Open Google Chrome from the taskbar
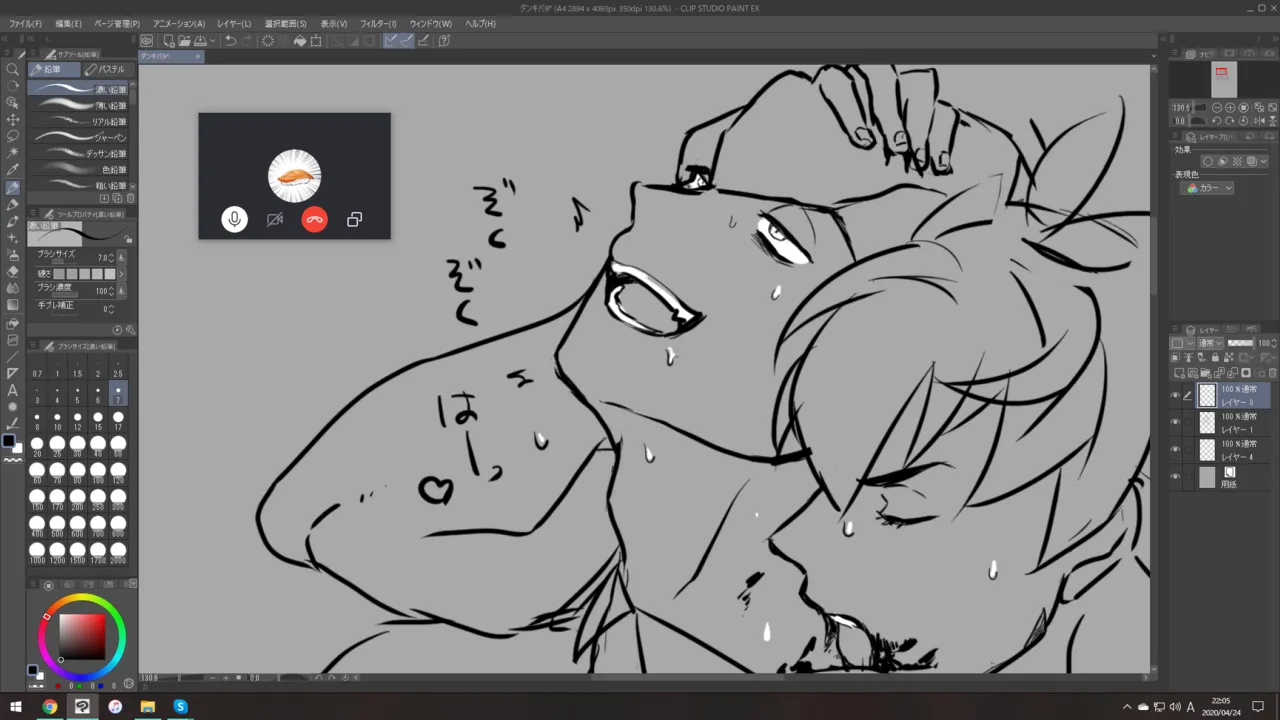The height and width of the screenshot is (720, 1280). click(49, 707)
